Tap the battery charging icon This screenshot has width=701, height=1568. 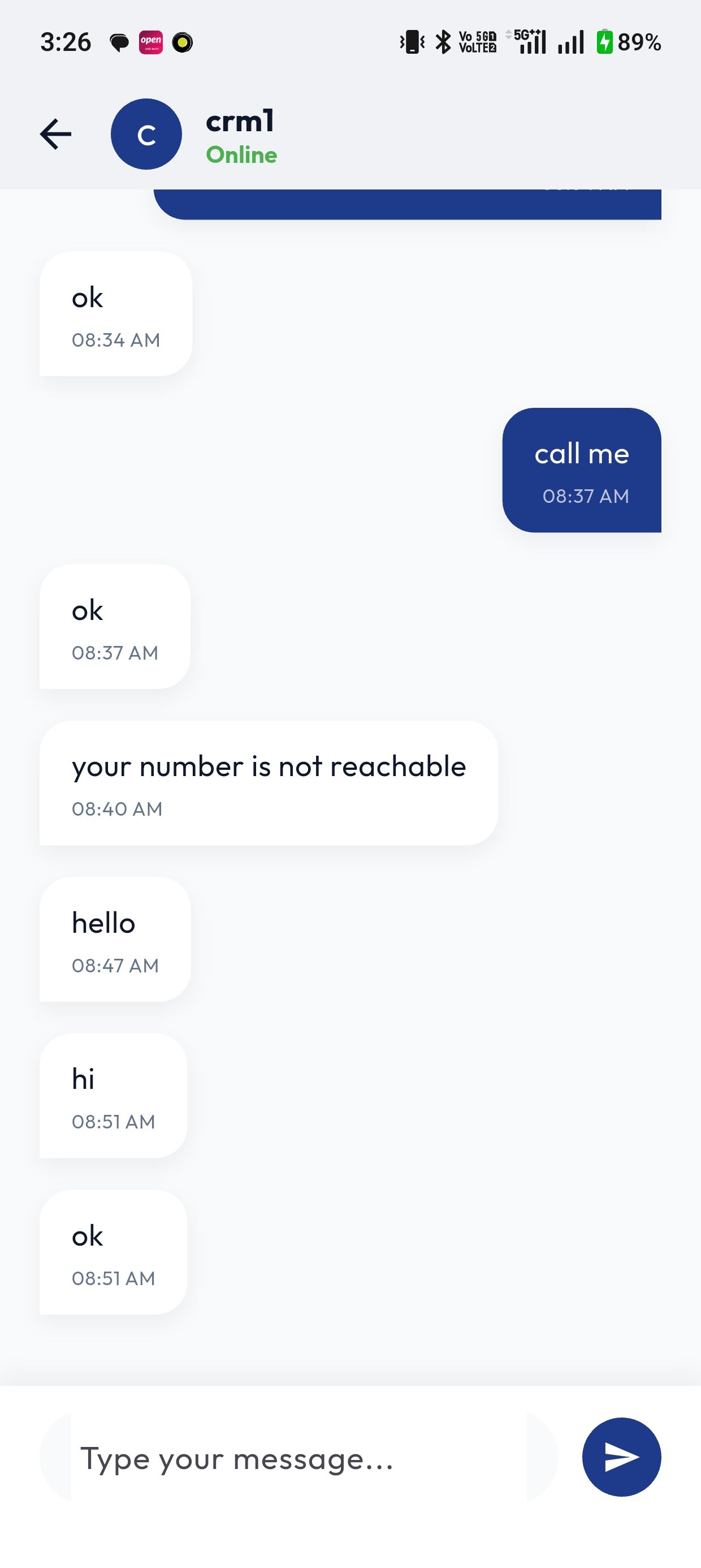[604, 42]
